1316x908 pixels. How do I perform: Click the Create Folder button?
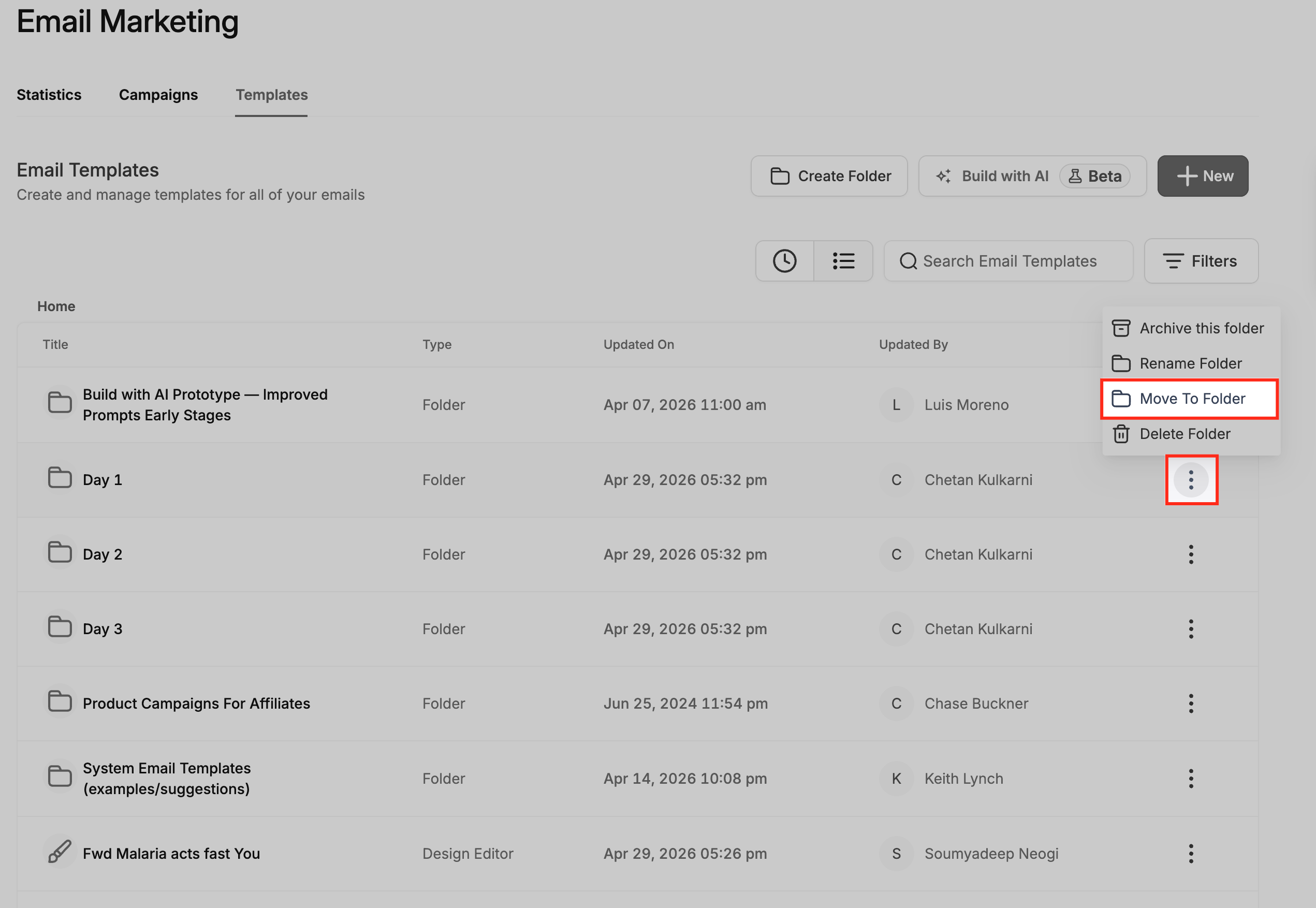click(829, 177)
